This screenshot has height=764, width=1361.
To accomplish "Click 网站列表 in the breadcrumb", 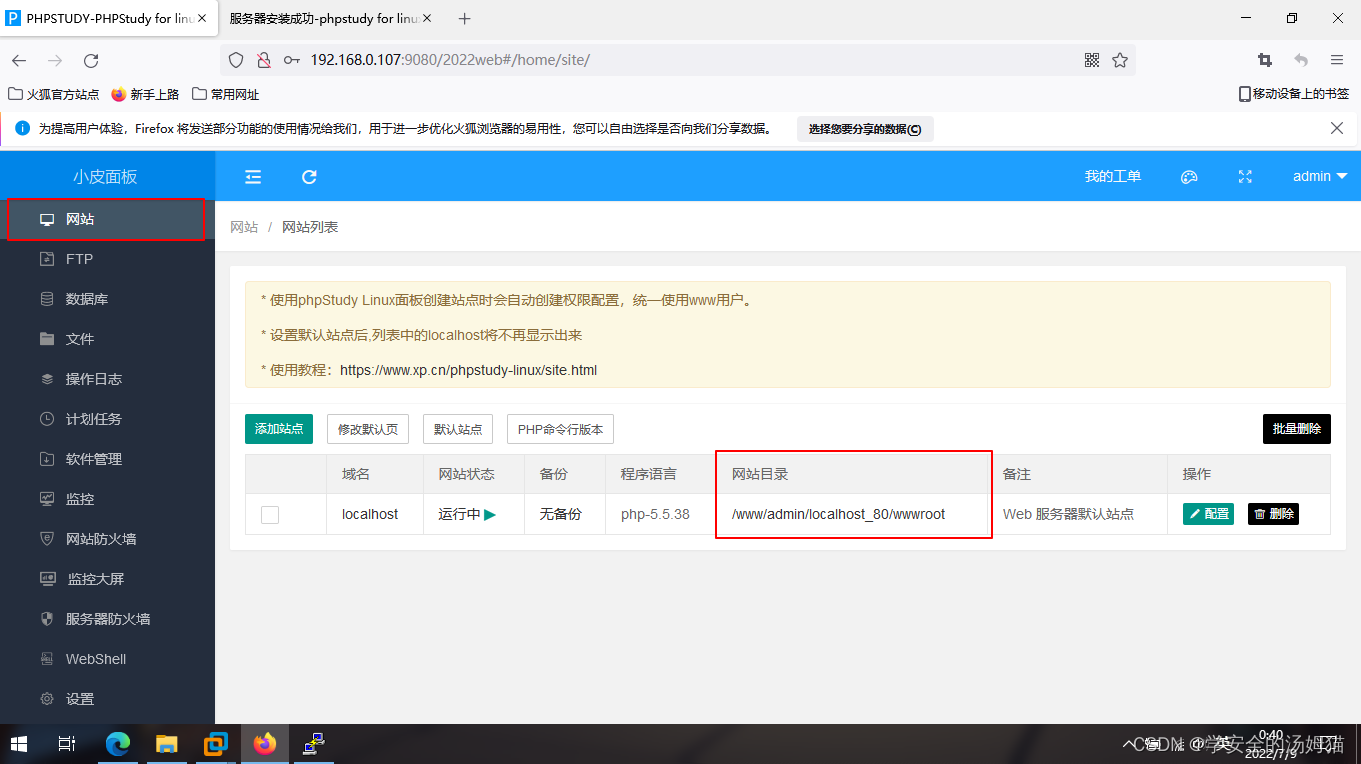I will [x=310, y=227].
